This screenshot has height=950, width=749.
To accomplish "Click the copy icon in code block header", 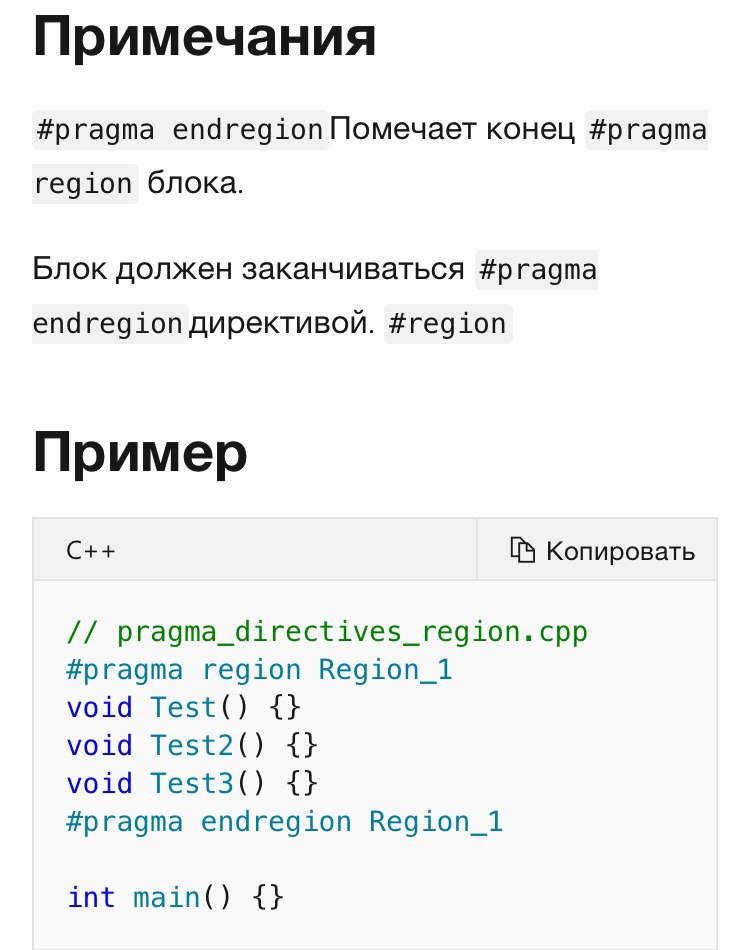I will tap(522, 550).
